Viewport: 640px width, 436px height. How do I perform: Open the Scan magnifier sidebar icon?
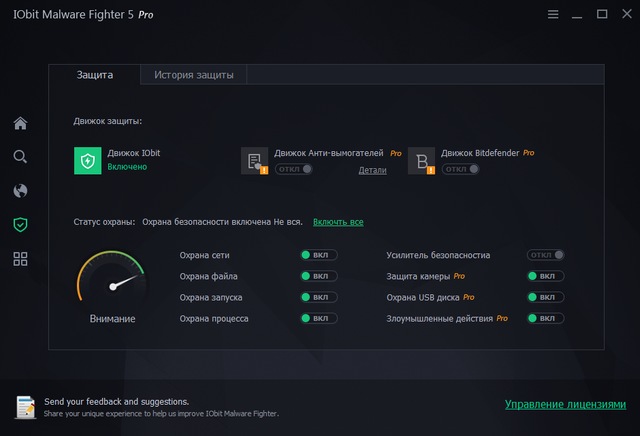[x=20, y=156]
